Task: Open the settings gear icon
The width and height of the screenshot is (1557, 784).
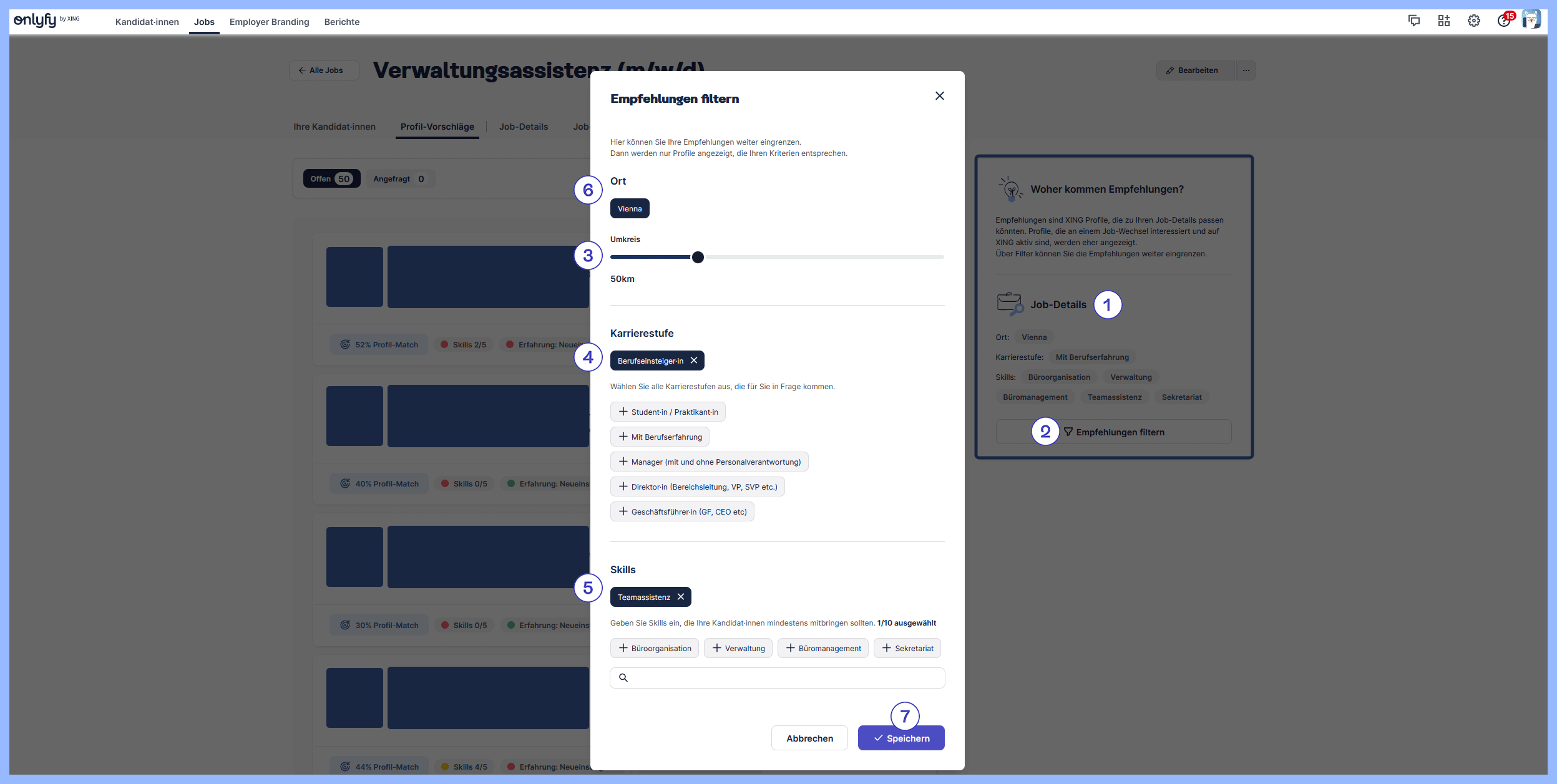Action: (1473, 21)
